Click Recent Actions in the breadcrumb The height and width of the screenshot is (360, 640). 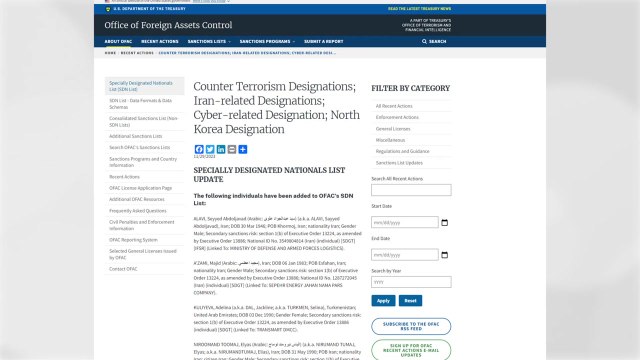[x=137, y=53]
